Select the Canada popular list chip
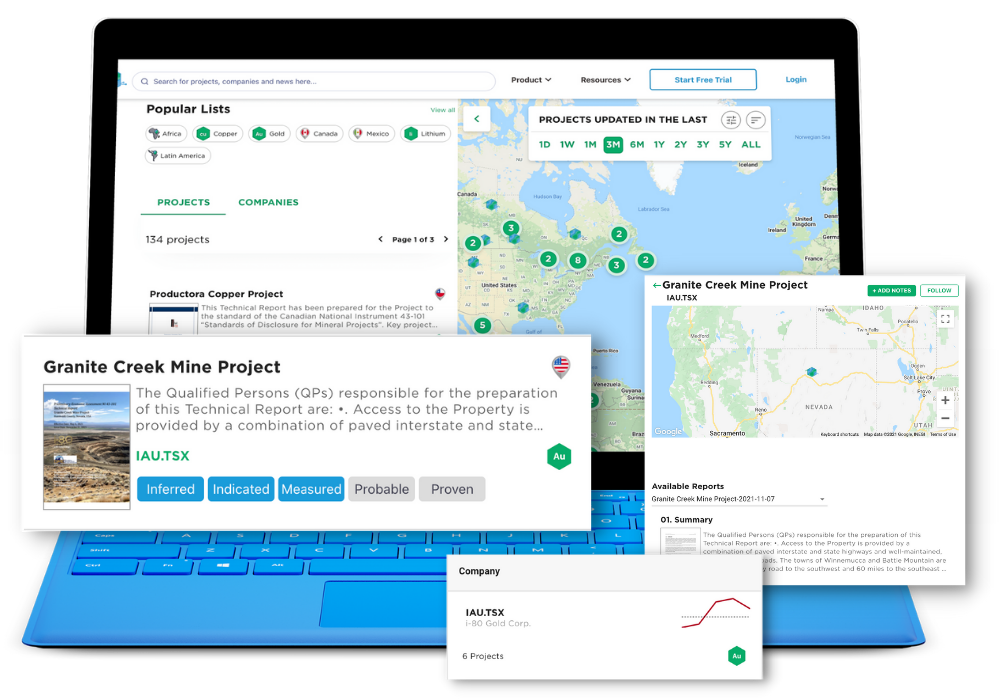The height and width of the screenshot is (700, 1000). (320, 134)
